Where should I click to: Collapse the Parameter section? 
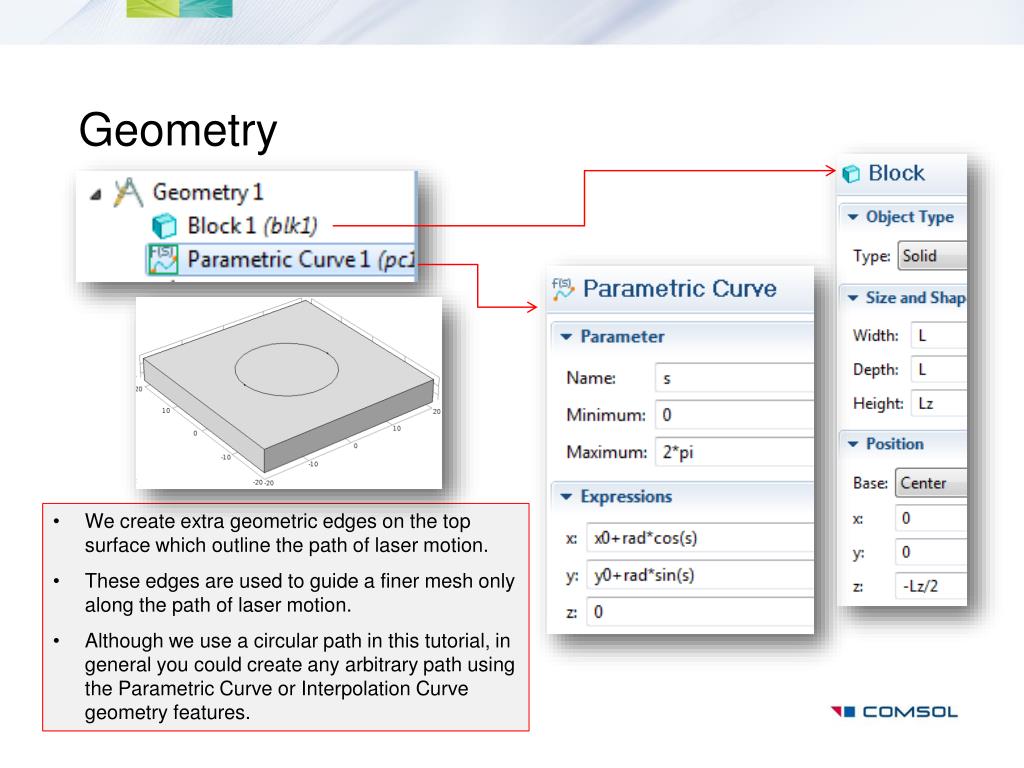pos(566,337)
